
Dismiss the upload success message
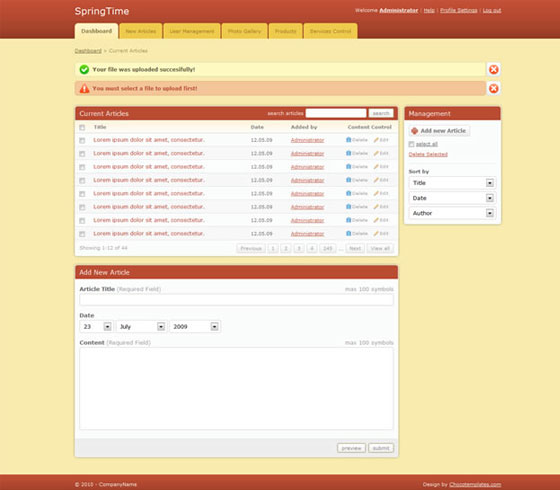point(494,69)
